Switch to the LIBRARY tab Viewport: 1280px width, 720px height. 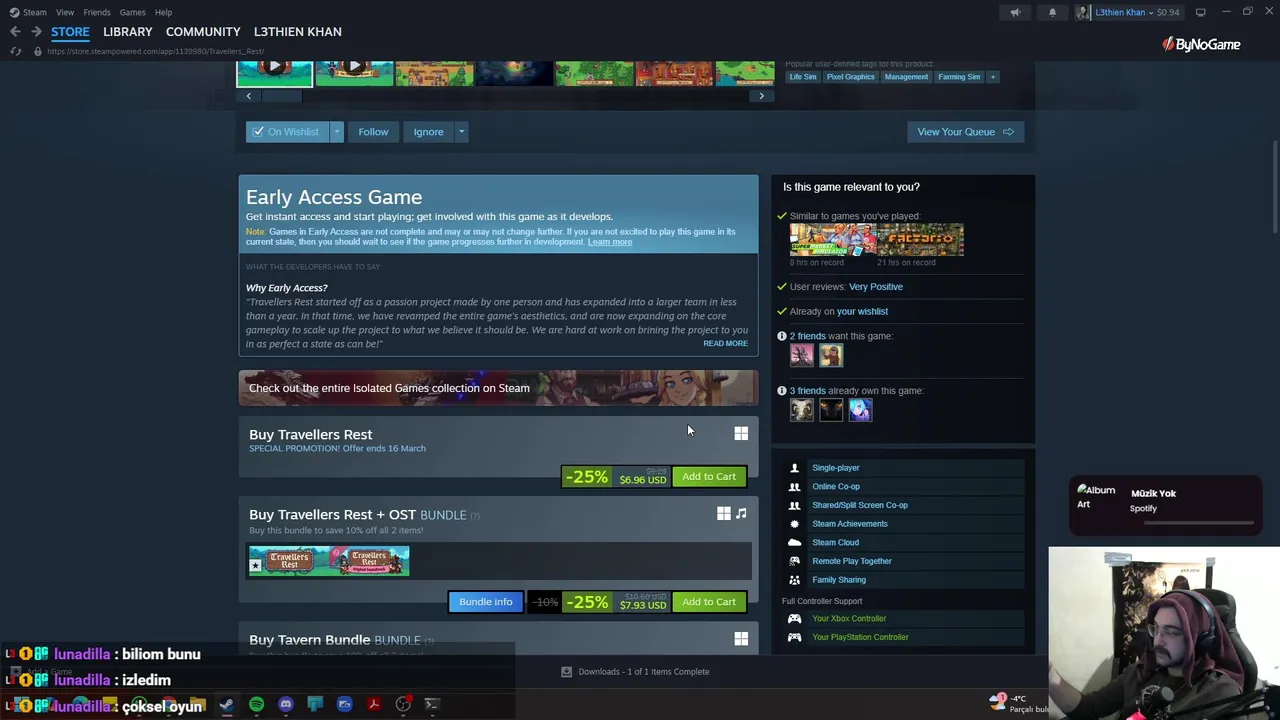128,32
